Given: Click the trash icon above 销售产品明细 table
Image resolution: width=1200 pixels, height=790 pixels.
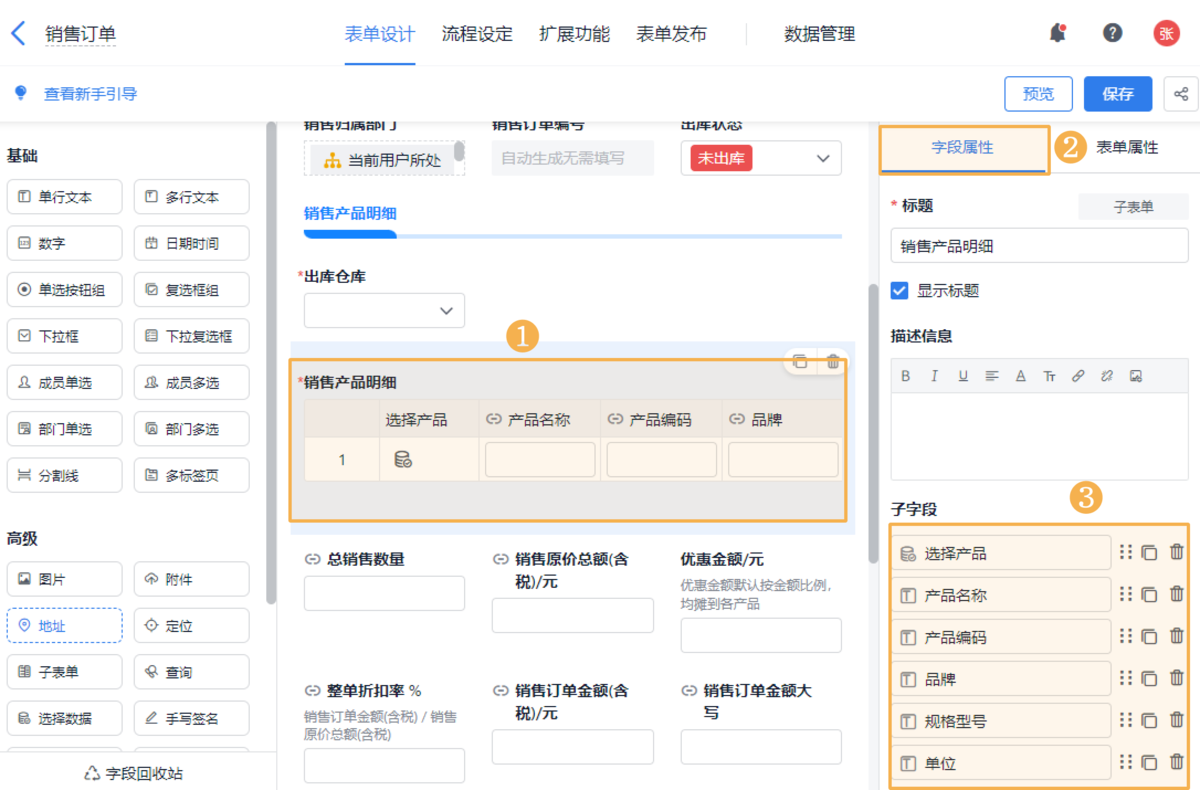Looking at the screenshot, I should coord(832,362).
